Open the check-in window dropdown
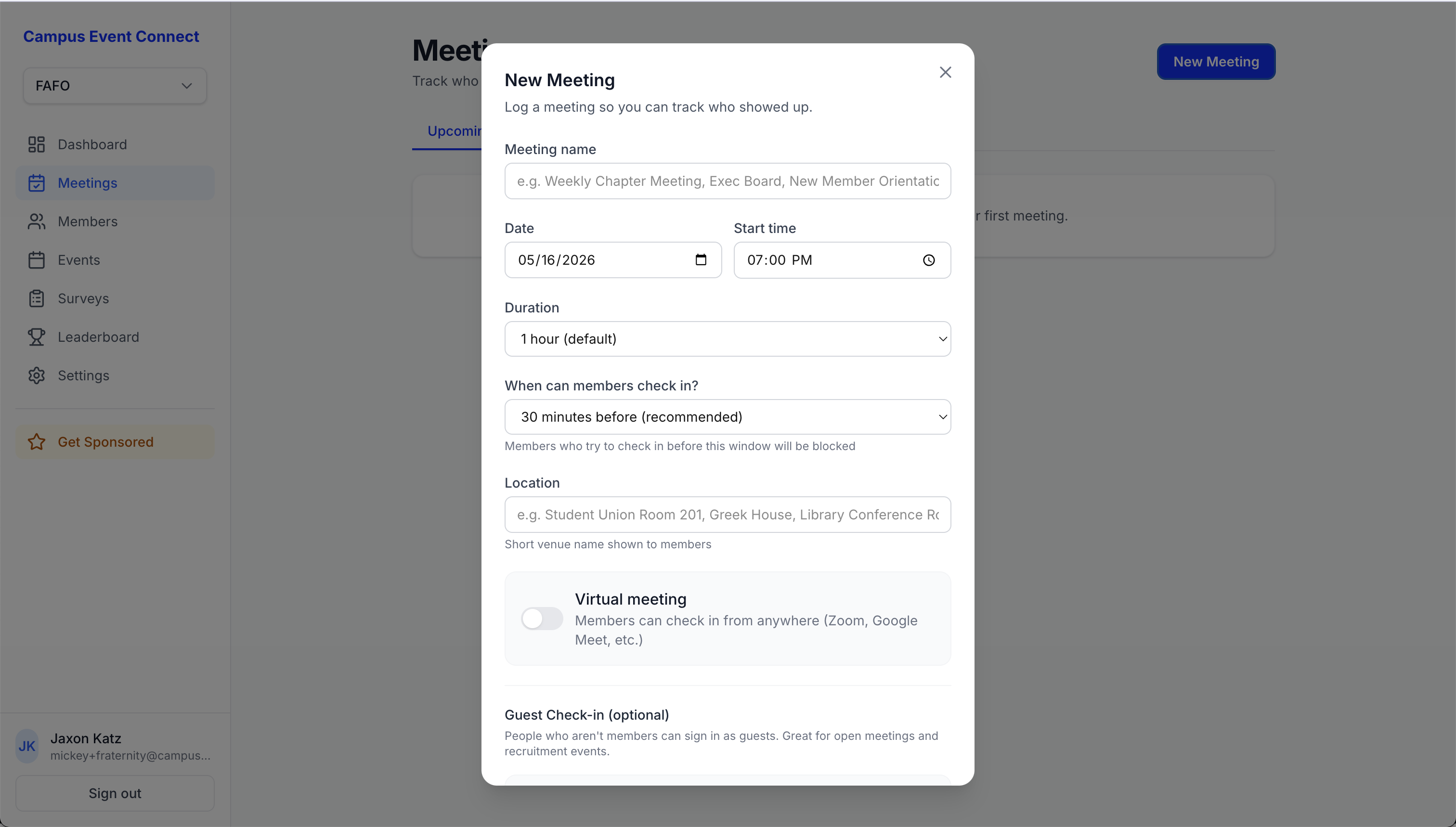Screen dimensions: 1456x827 point(728,417)
